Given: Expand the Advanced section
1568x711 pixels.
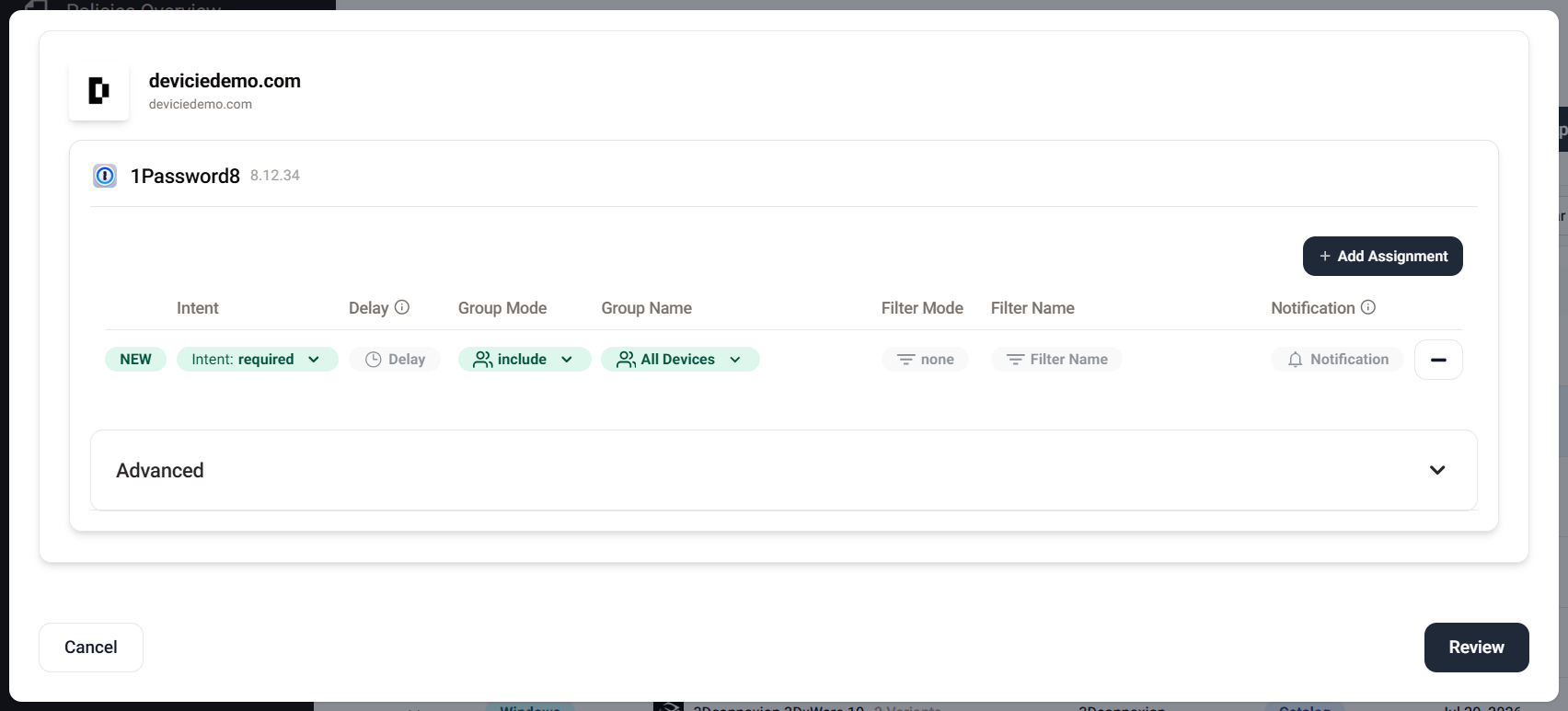Looking at the screenshot, I should coord(784,470).
